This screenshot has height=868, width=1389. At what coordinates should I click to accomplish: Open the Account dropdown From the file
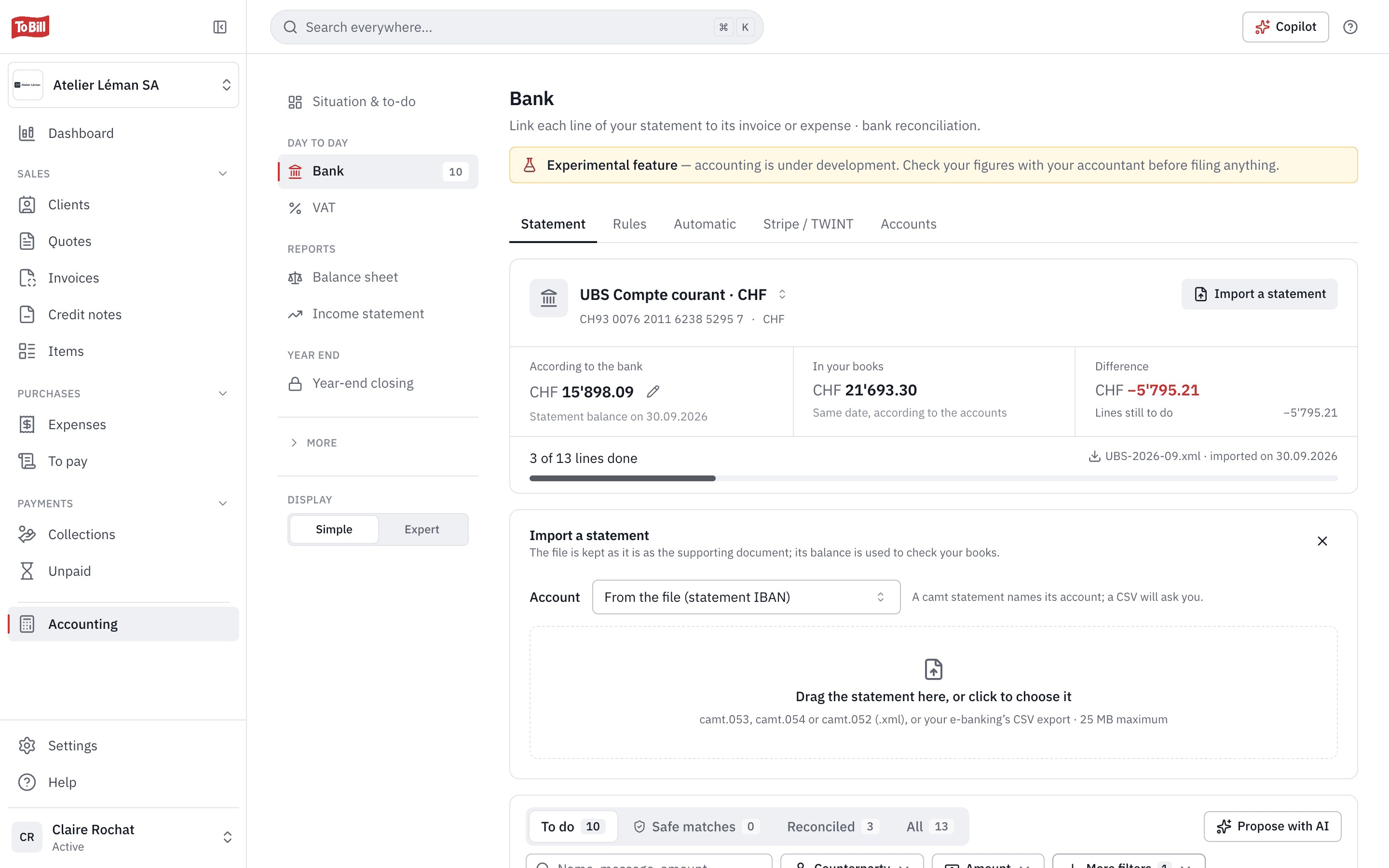click(x=746, y=597)
